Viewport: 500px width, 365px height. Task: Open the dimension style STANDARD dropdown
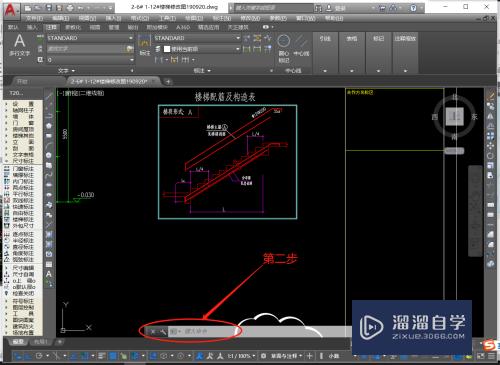pyautogui.click(x=197, y=38)
